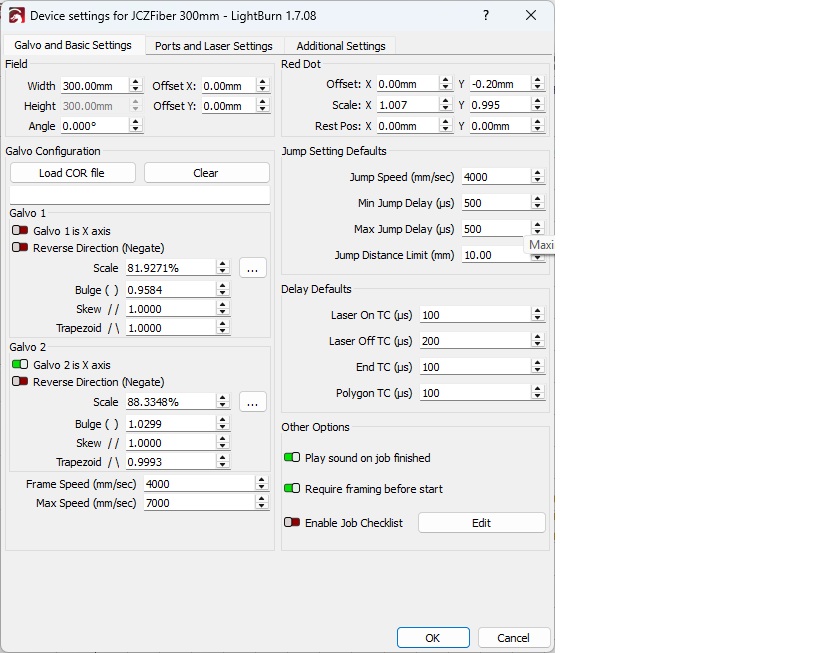
Task: Enable Job Checklist toggle
Action: [x=292, y=523]
